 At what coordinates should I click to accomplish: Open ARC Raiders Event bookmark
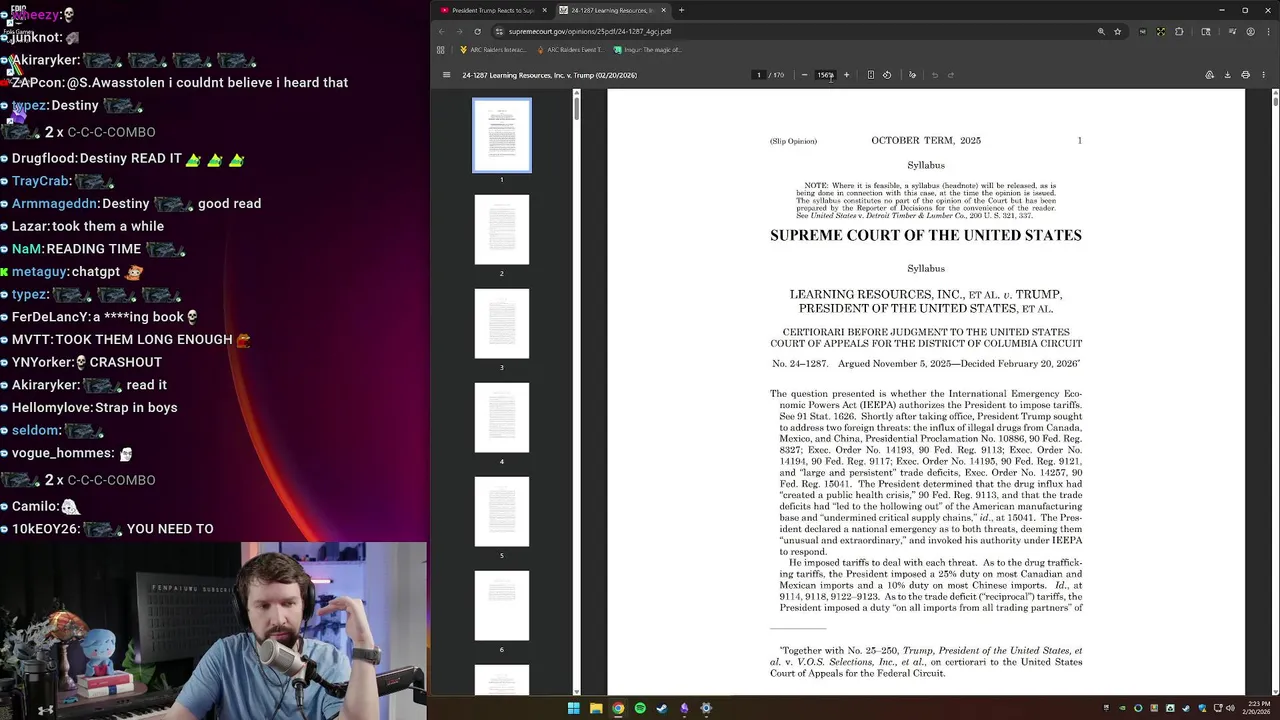(x=570, y=49)
